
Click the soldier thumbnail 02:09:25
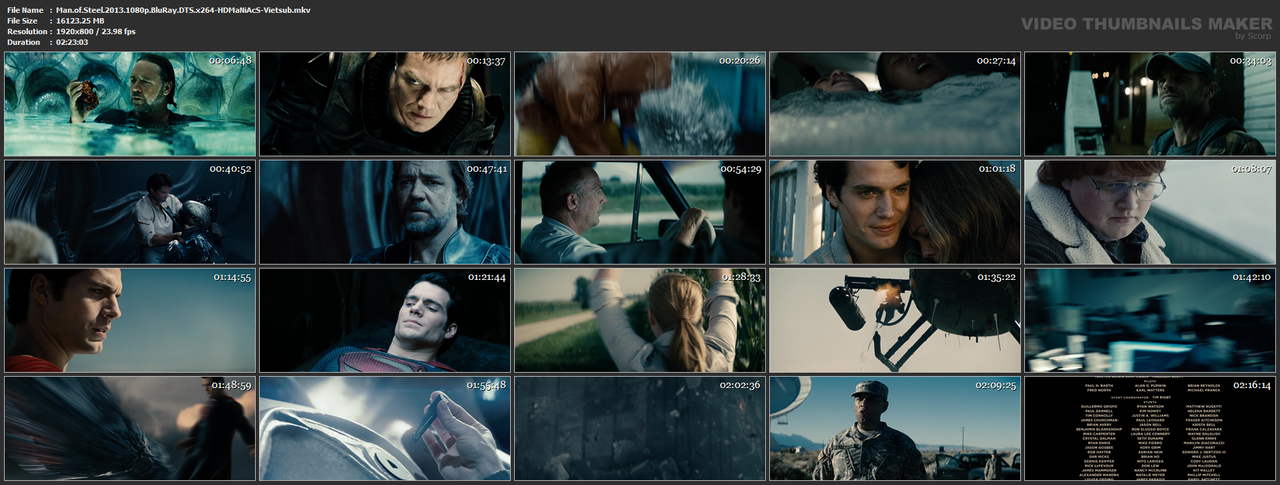click(894, 428)
